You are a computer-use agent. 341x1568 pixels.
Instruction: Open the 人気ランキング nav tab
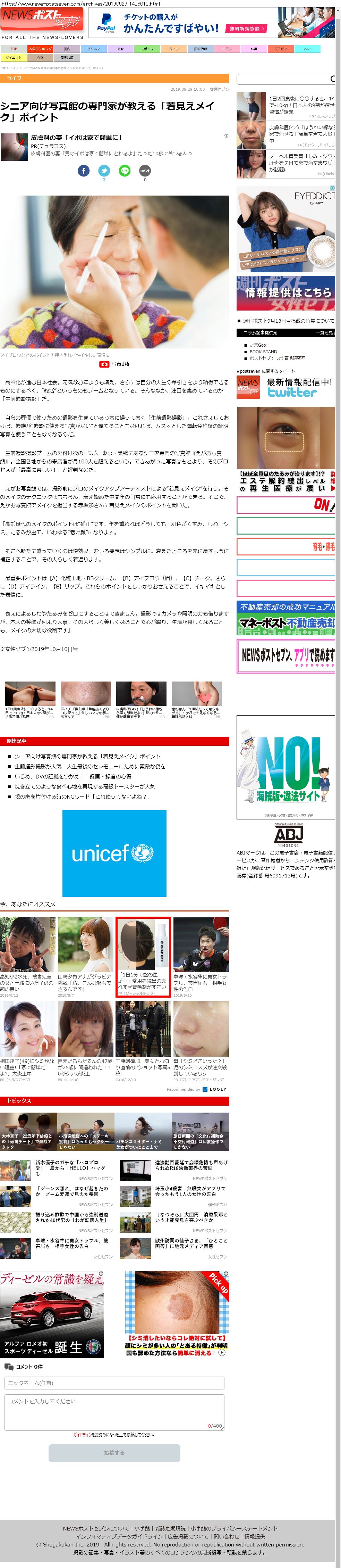[x=40, y=49]
